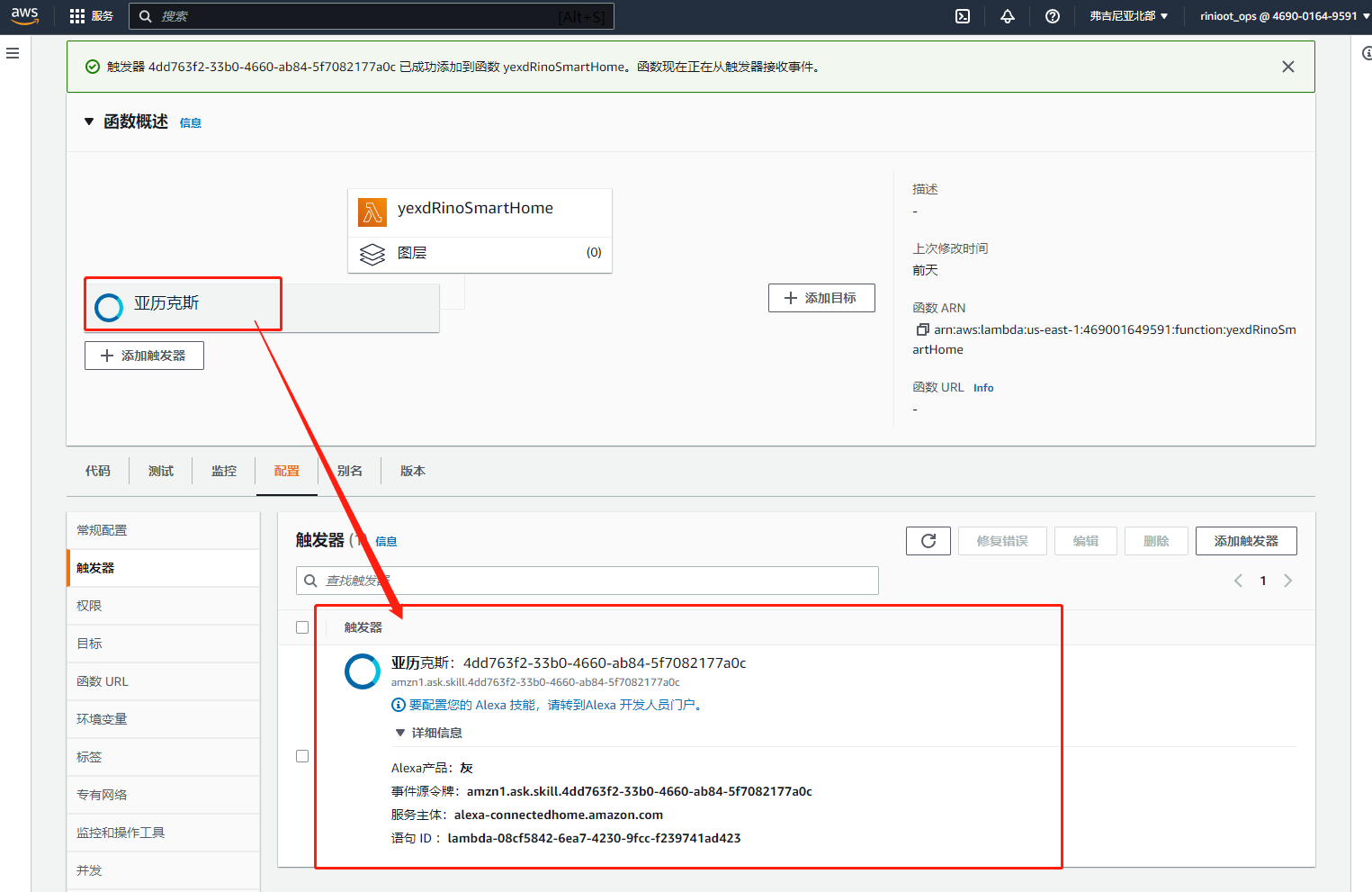Refresh the triggers list
Viewport: 1372px width, 892px height.
tap(928, 541)
